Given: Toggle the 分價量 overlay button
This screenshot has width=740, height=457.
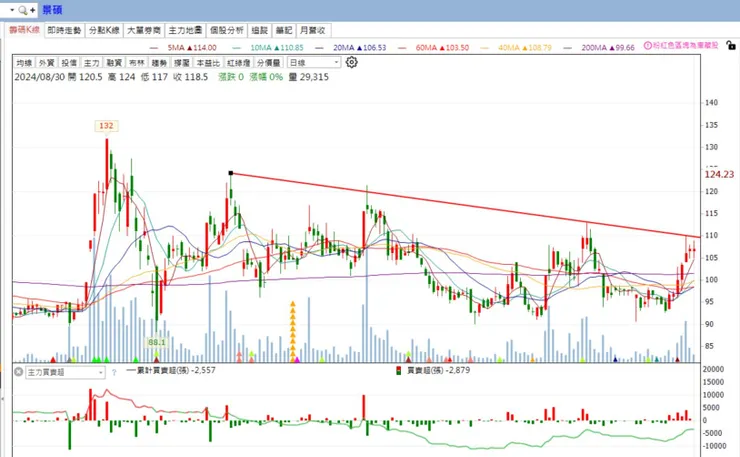Looking at the screenshot, I should click(269, 62).
